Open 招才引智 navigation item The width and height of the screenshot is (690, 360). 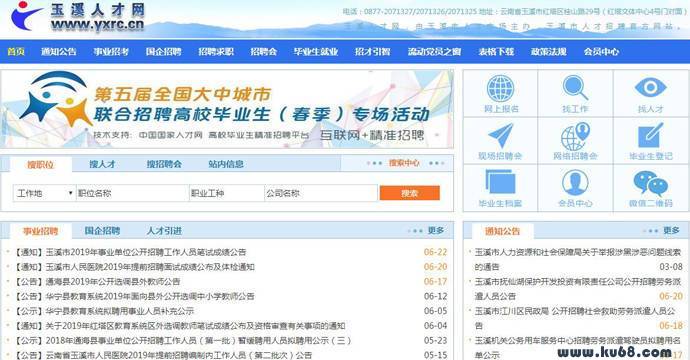click(373, 51)
